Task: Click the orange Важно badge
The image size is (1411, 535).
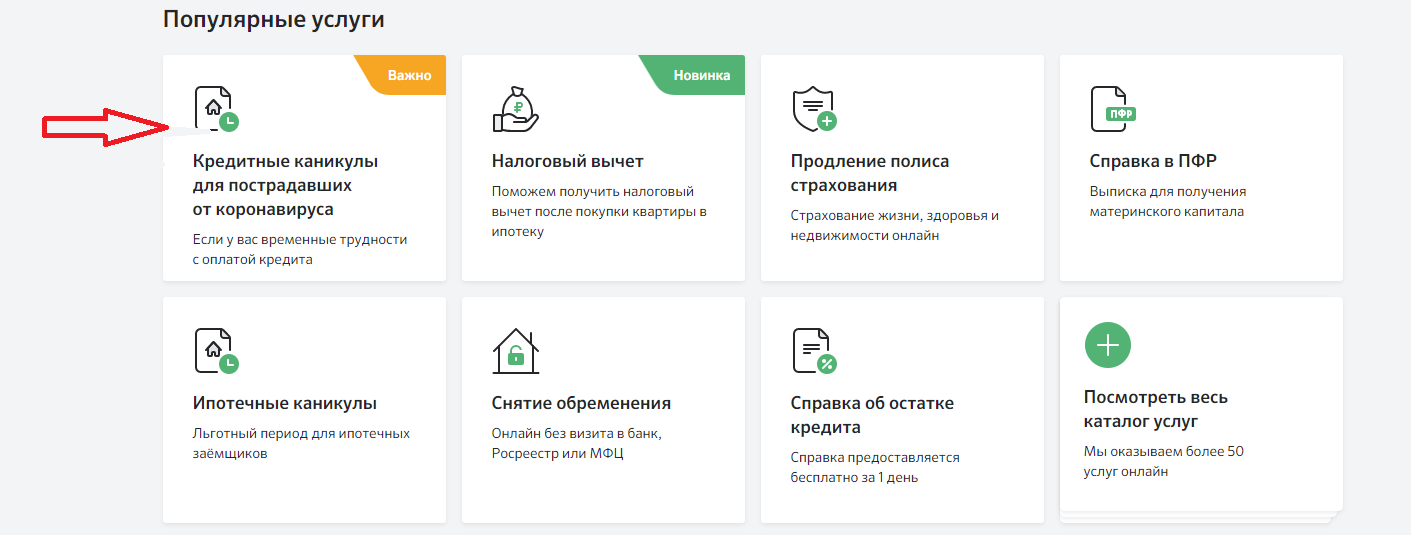Action: pos(408,75)
